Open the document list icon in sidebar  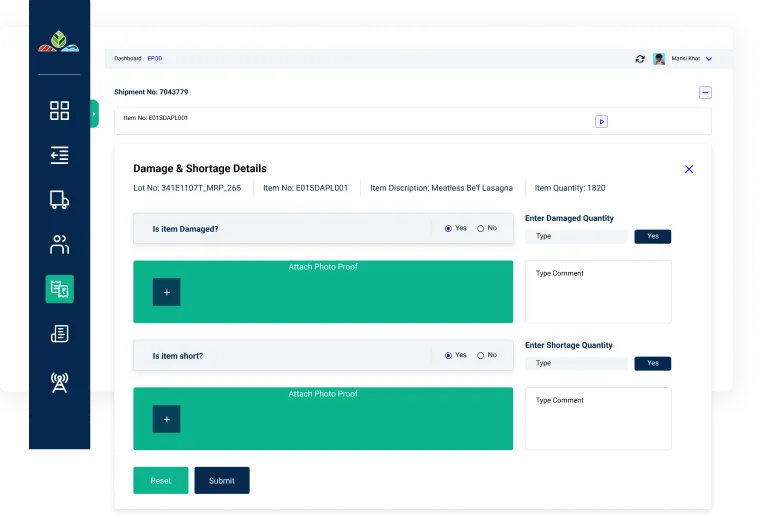point(59,334)
